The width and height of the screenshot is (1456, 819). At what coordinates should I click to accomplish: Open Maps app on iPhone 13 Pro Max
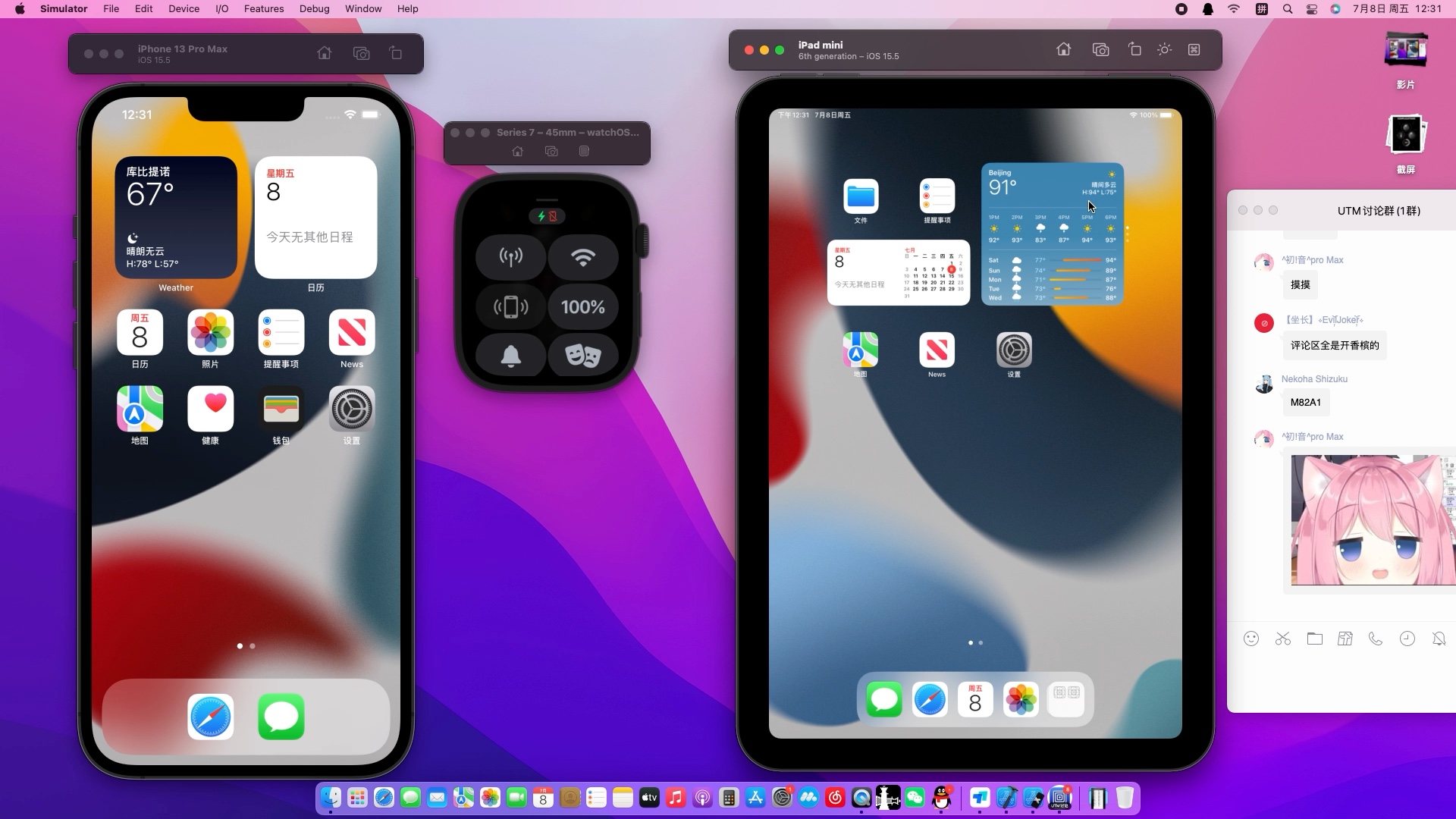tap(140, 408)
